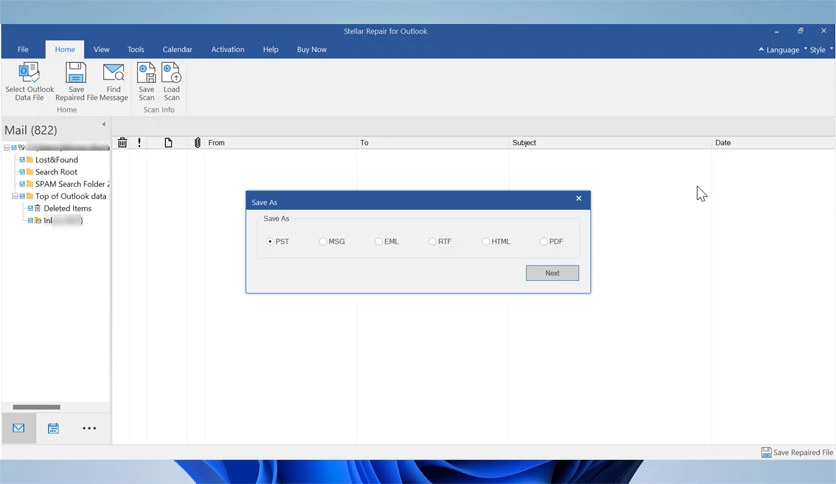Toggle the Lost&Found folder checkbox
The height and width of the screenshot is (484, 836).
click(22, 159)
